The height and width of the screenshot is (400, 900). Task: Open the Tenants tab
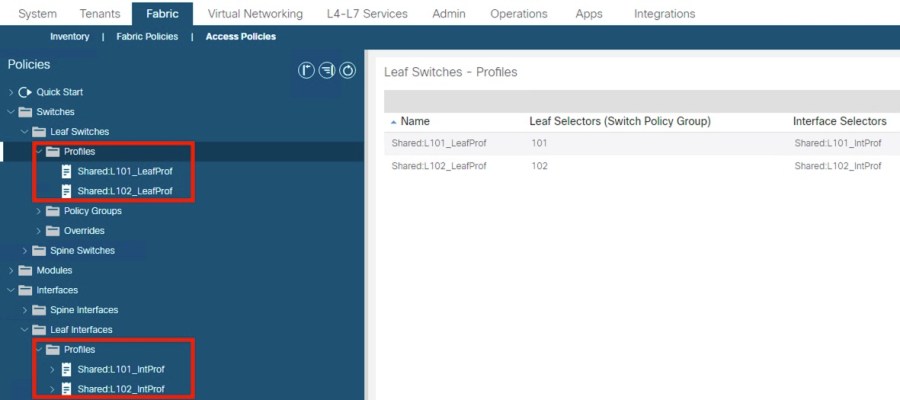(98, 14)
